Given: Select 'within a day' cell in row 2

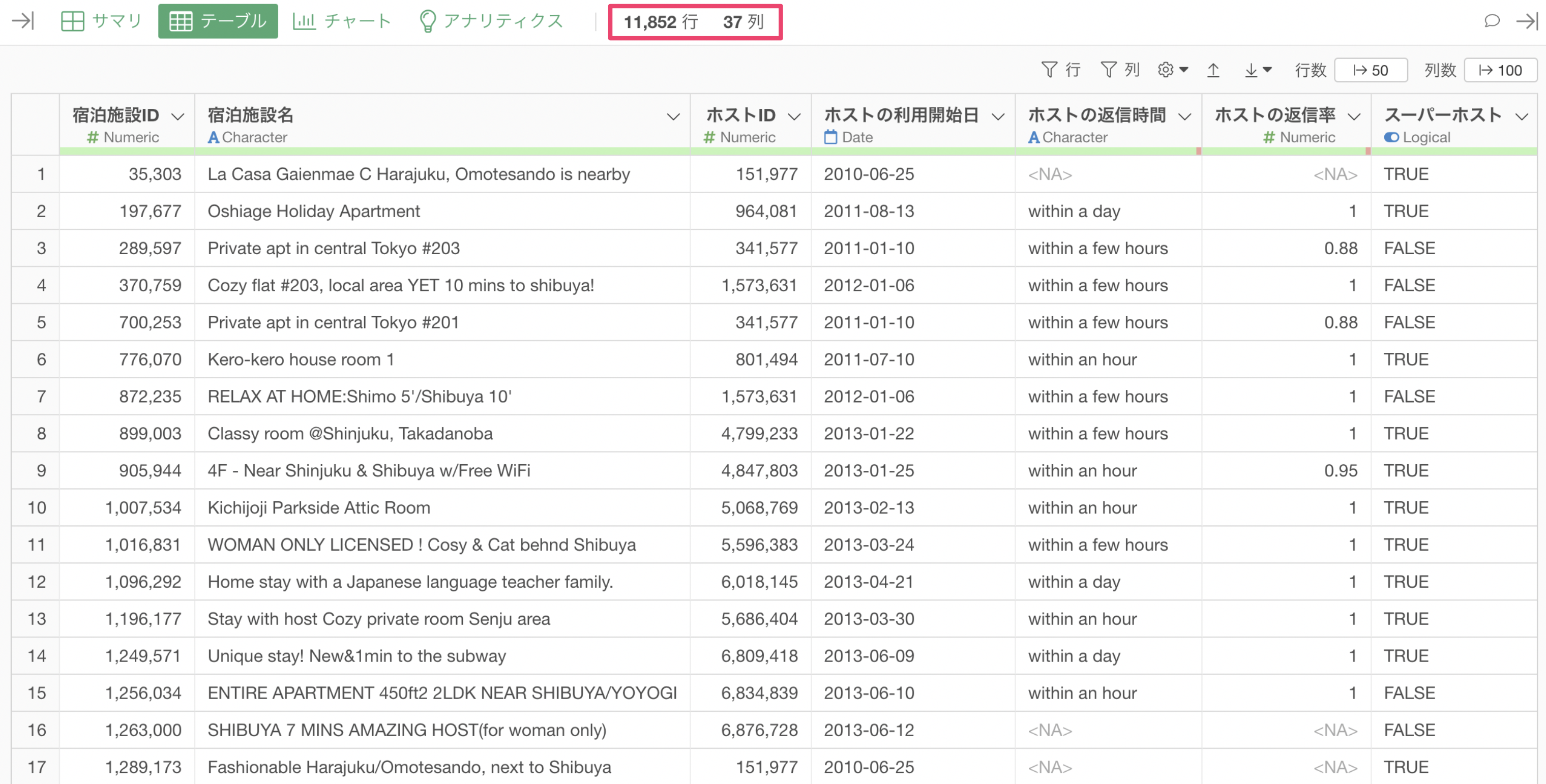Looking at the screenshot, I should (1108, 211).
